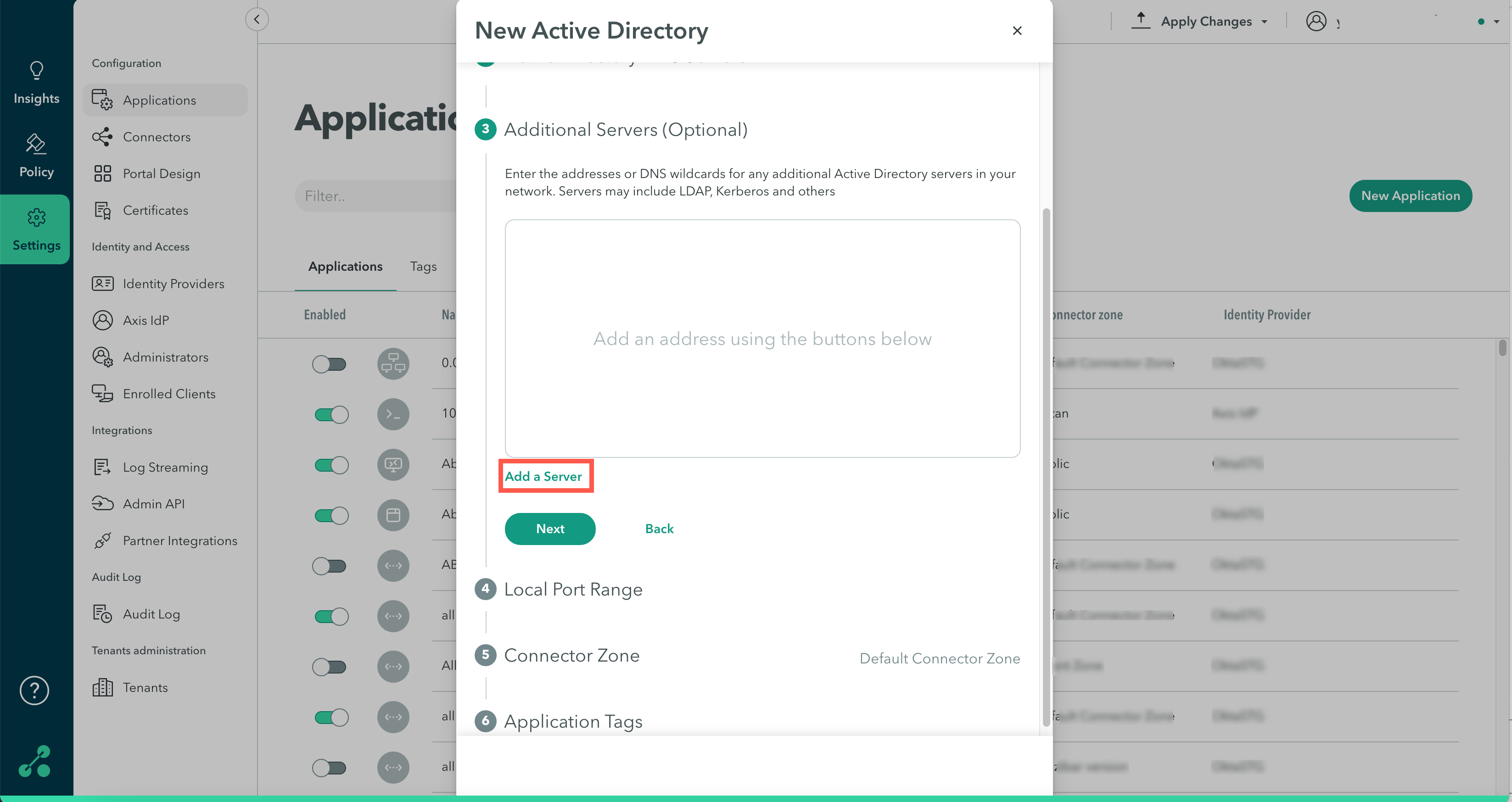The height and width of the screenshot is (802, 1512).
Task: Expand the Apply Changes dropdown arrow
Action: coord(1265,22)
